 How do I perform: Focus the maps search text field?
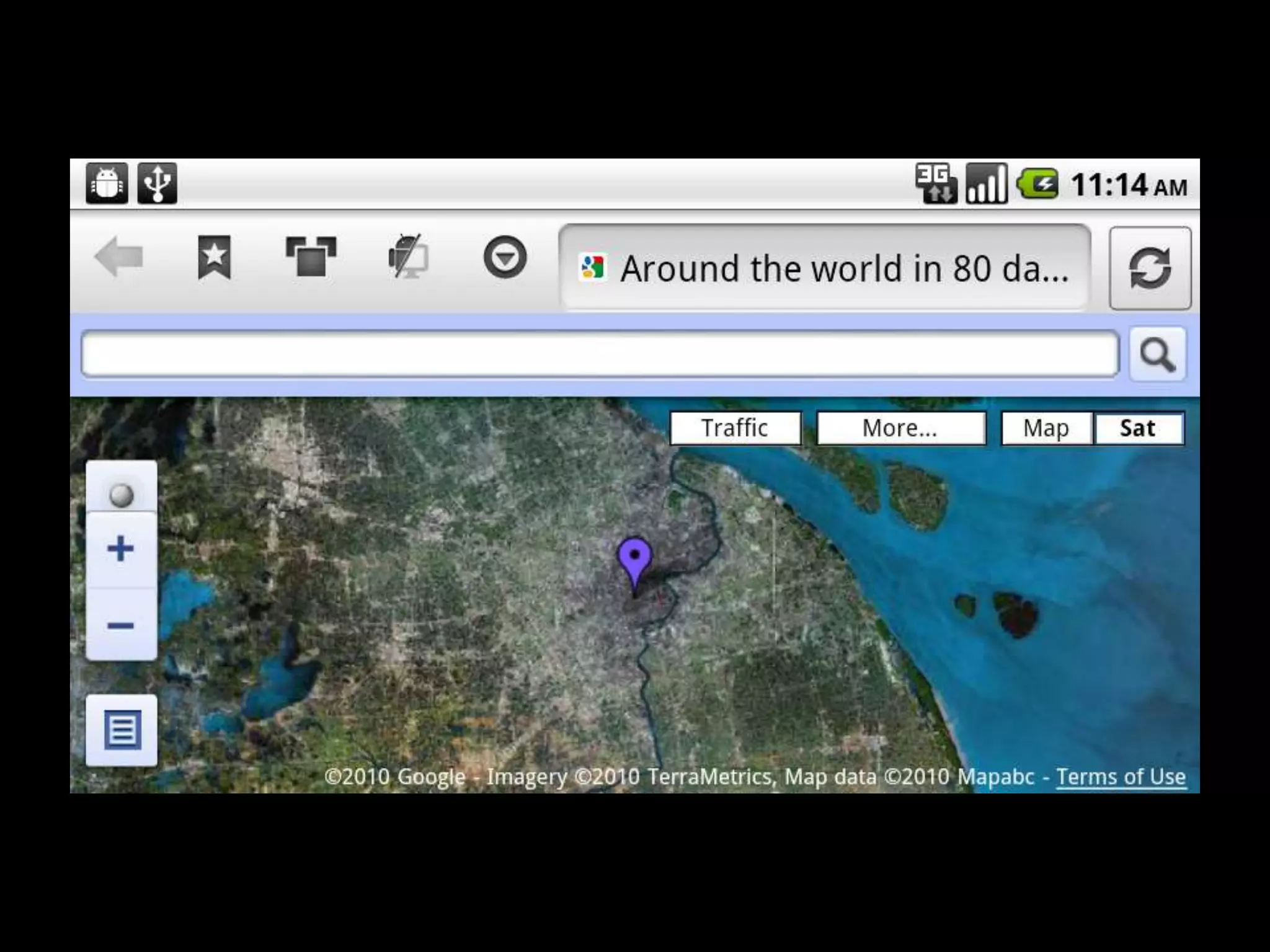coord(600,355)
